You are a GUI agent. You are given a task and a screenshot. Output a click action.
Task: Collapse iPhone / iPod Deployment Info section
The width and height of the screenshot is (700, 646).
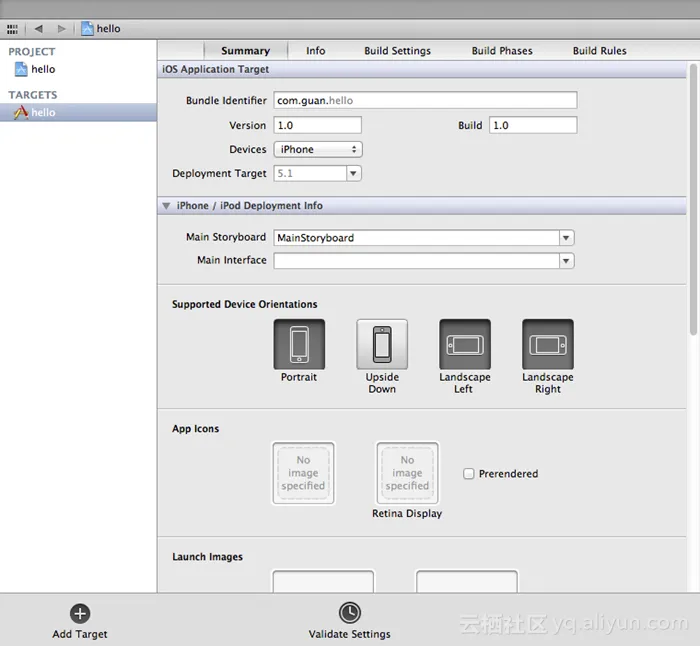167,206
